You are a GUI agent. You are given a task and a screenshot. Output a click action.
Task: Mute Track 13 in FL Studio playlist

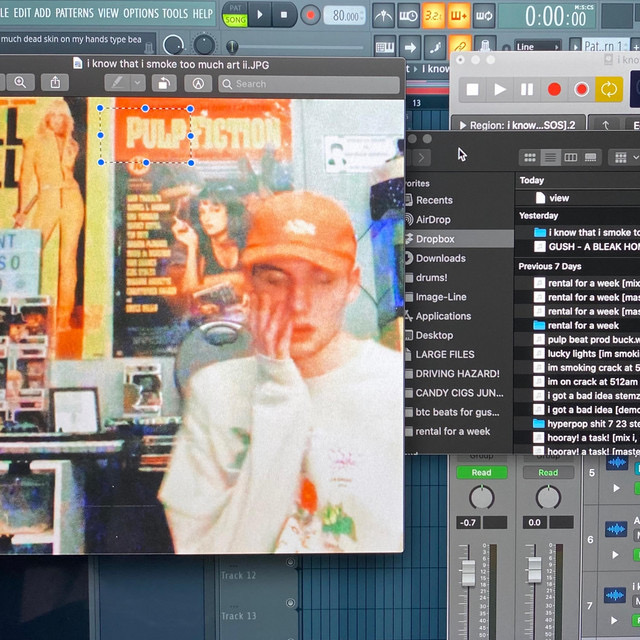point(291,603)
